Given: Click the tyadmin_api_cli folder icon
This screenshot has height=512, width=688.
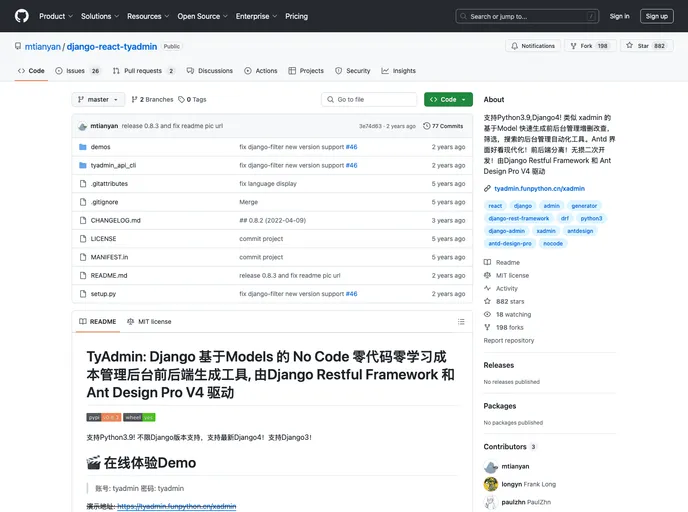Looking at the screenshot, I should [x=82, y=165].
